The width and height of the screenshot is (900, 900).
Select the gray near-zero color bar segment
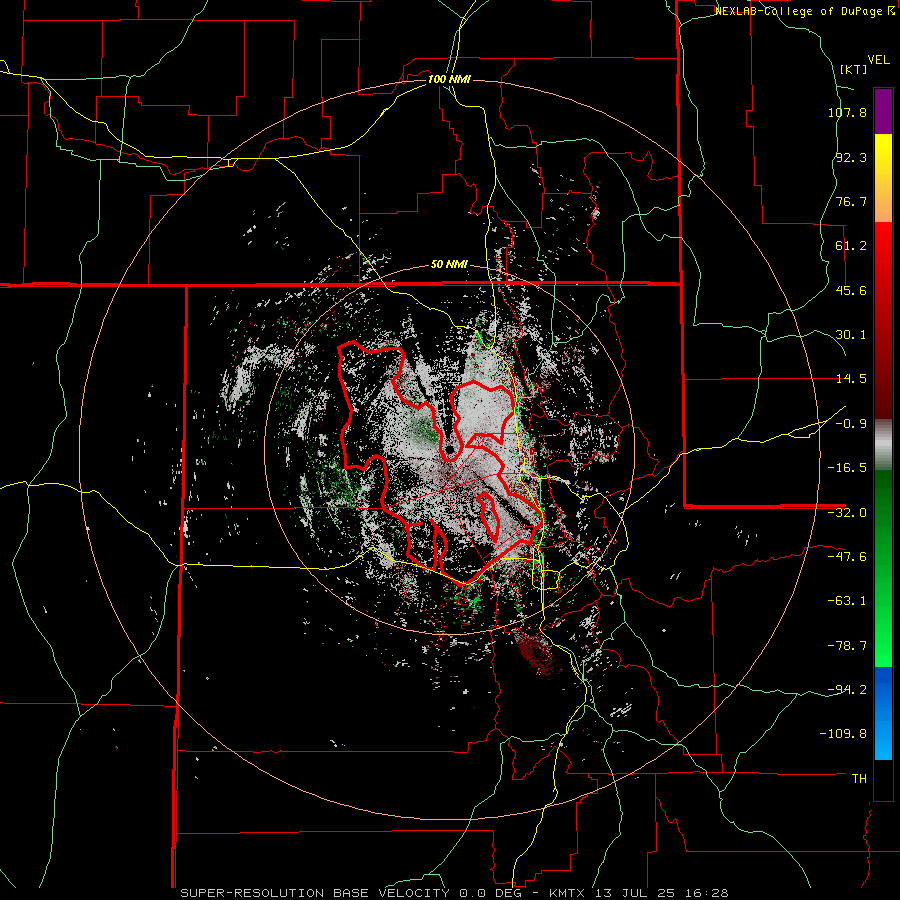[883, 445]
